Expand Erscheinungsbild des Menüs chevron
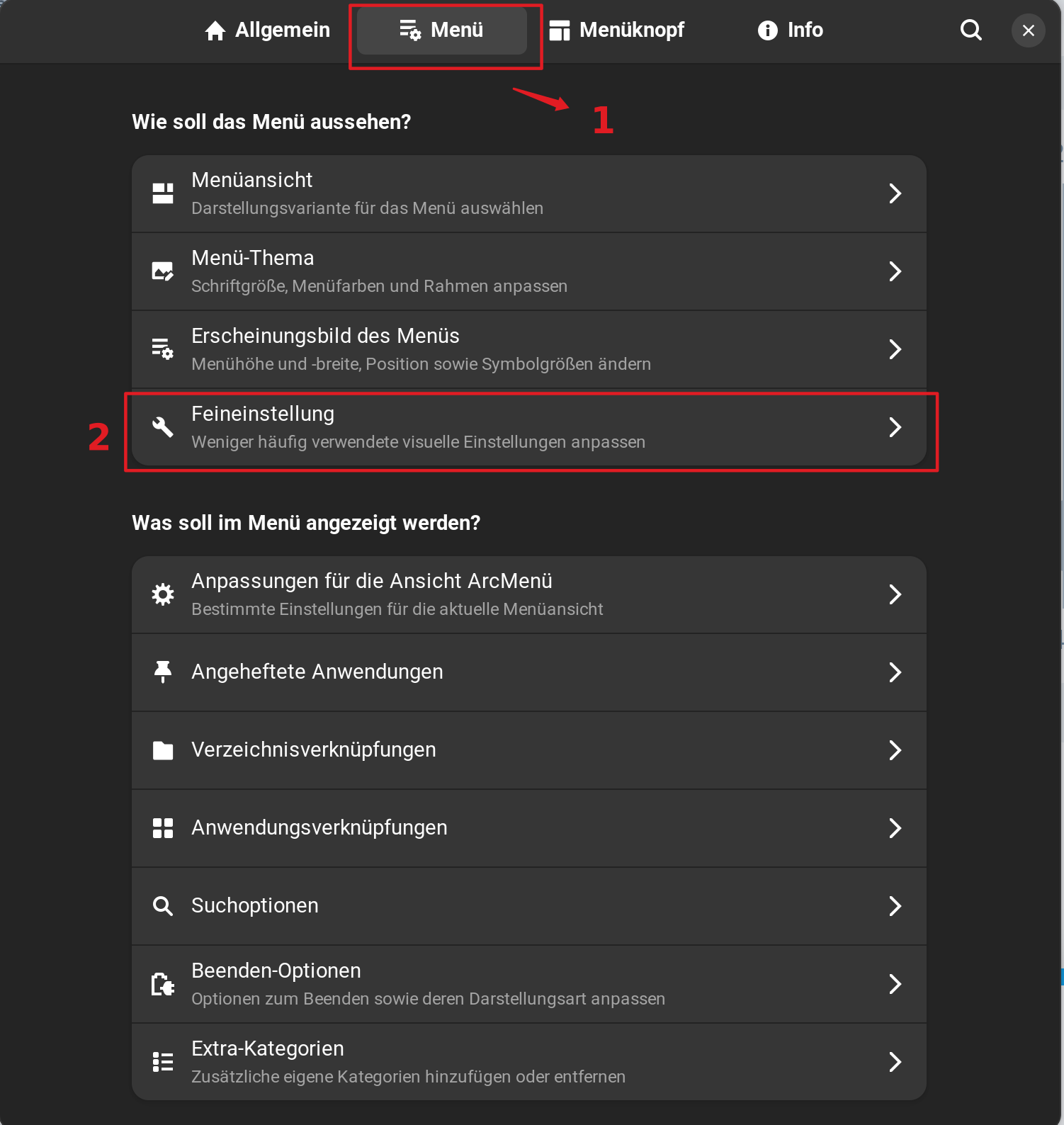 895,349
